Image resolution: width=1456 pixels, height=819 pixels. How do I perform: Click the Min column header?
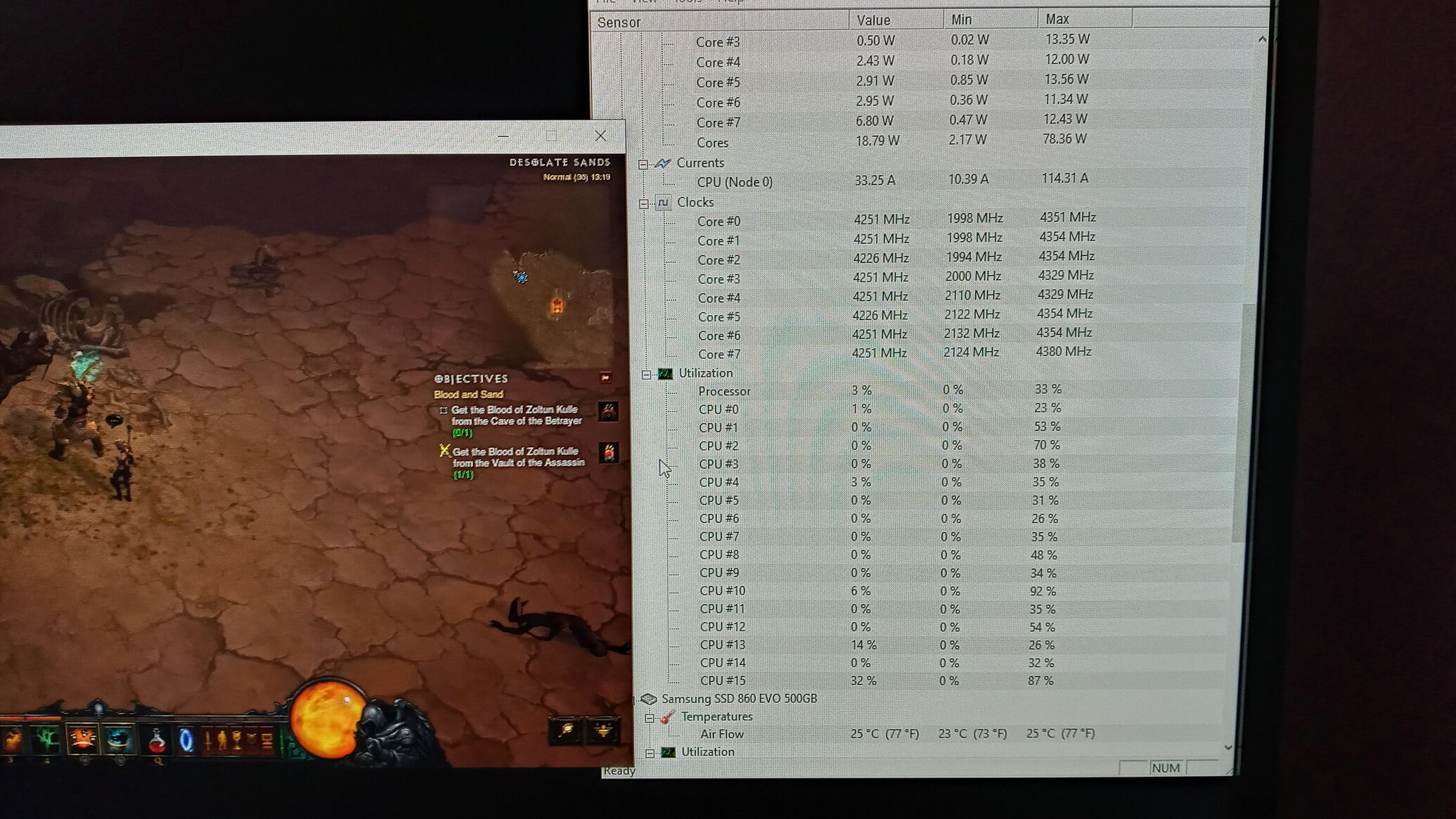pos(991,19)
